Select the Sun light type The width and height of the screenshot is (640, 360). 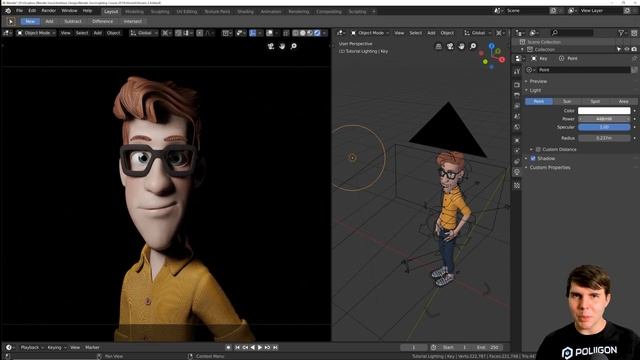[567, 101]
